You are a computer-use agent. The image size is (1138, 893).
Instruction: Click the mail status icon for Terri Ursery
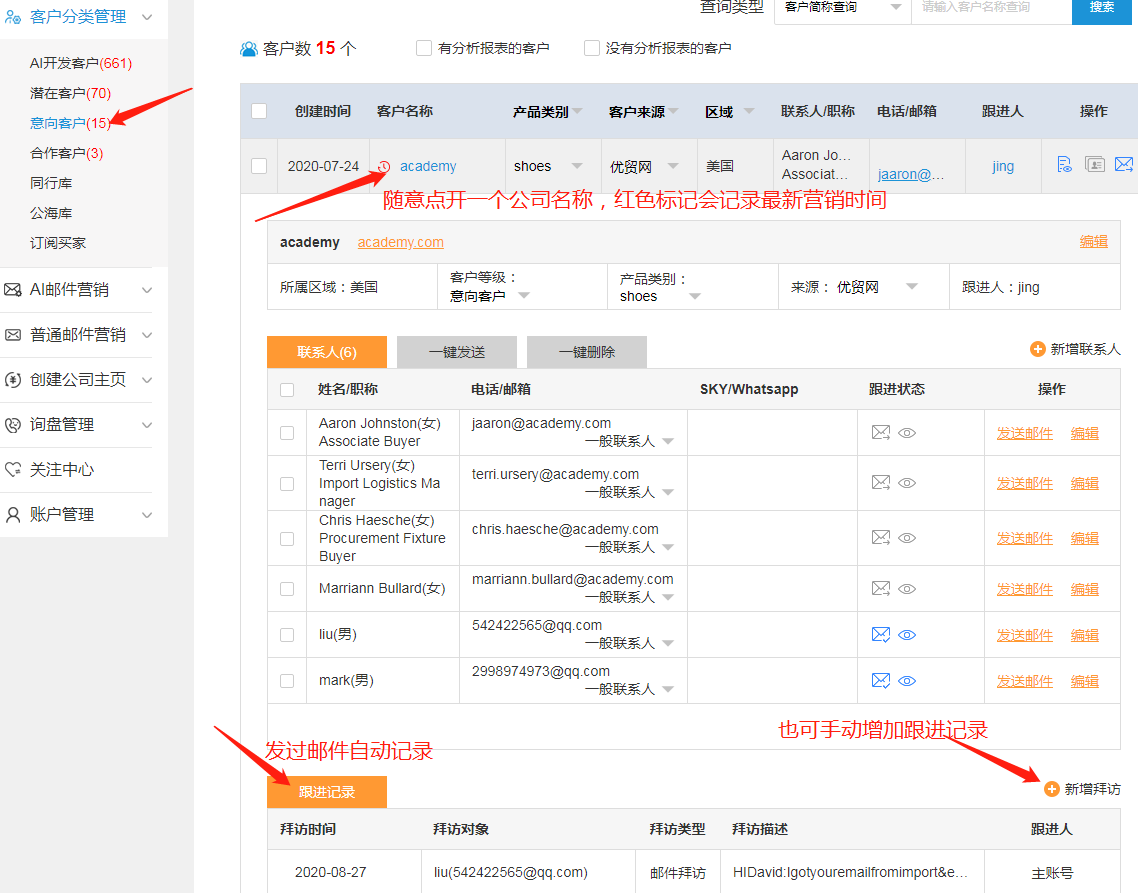pos(880,483)
